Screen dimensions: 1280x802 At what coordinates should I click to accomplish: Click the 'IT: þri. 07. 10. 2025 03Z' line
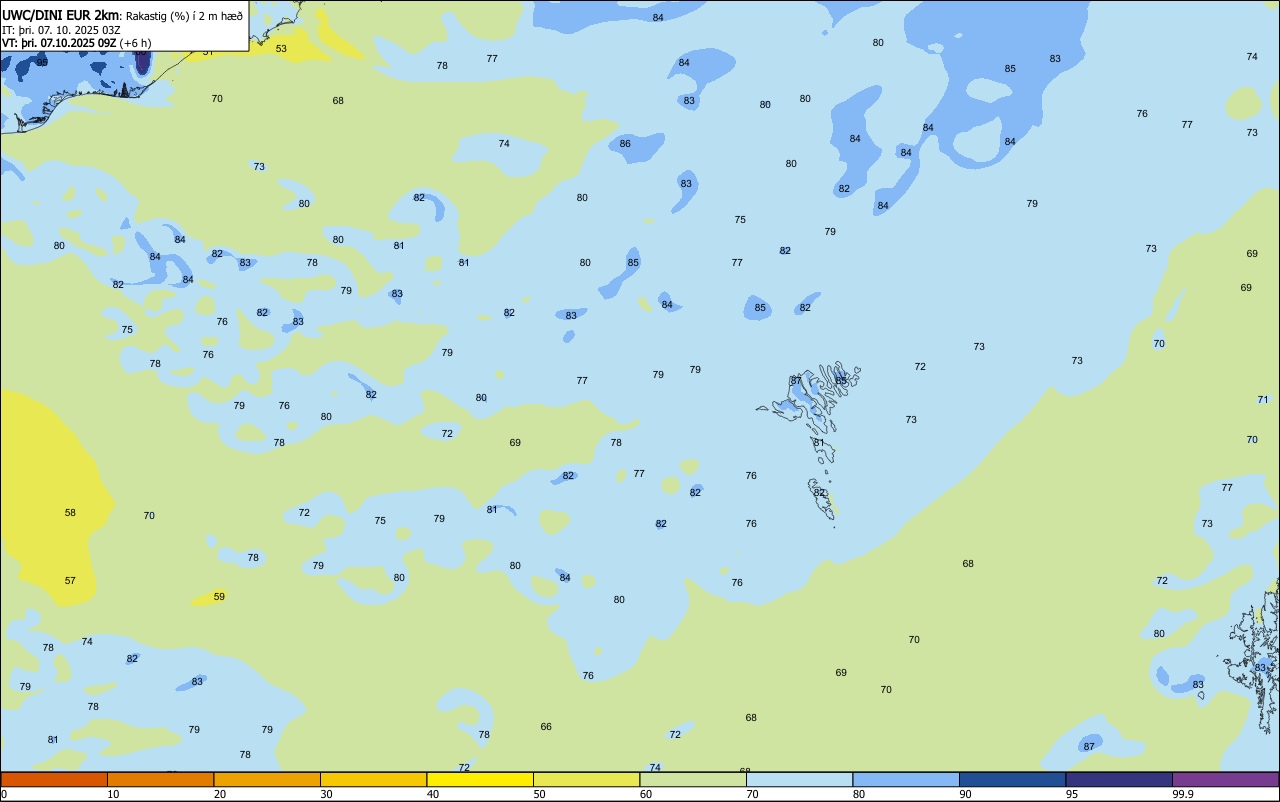tap(61, 29)
